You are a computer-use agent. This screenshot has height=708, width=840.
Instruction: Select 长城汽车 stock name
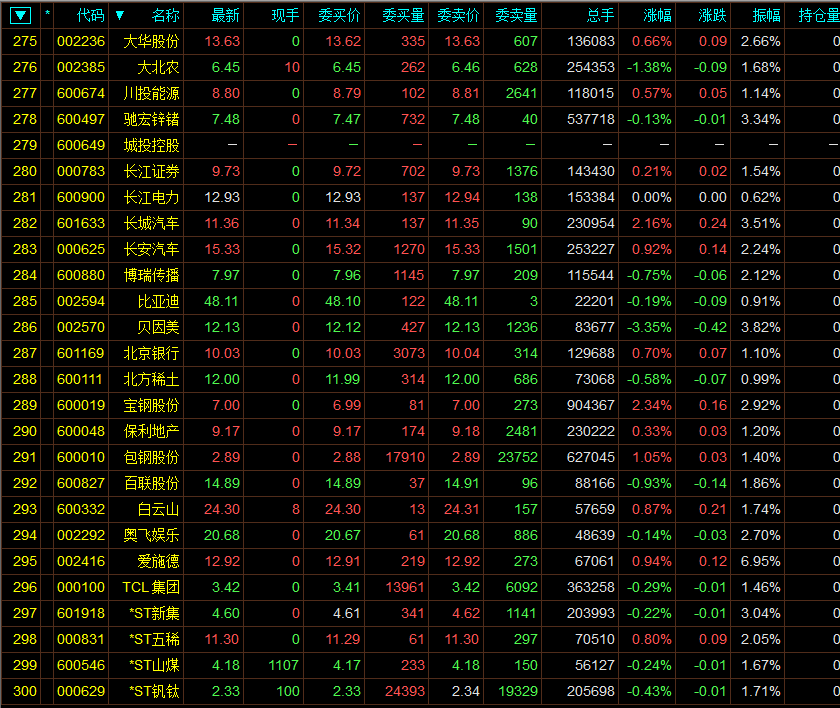[151, 223]
